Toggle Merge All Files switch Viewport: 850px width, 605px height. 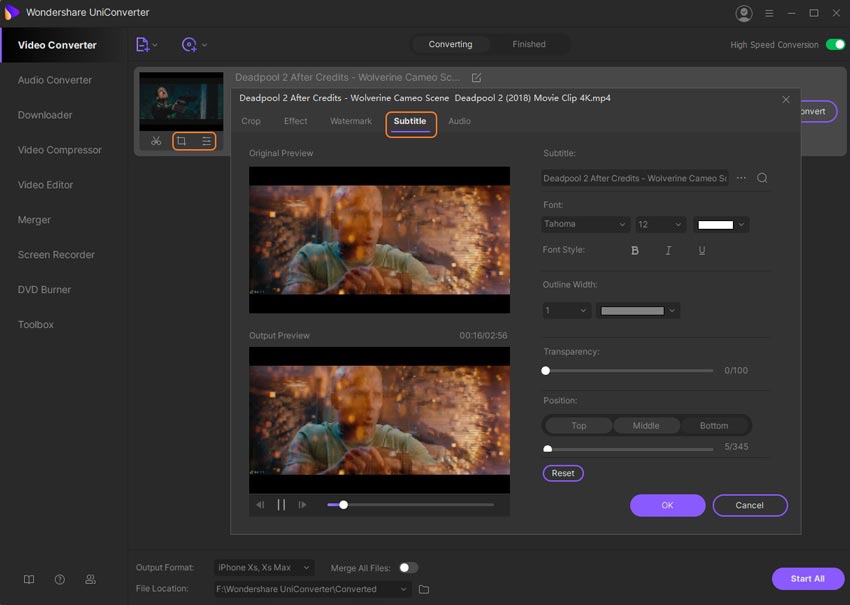pyautogui.click(x=409, y=568)
